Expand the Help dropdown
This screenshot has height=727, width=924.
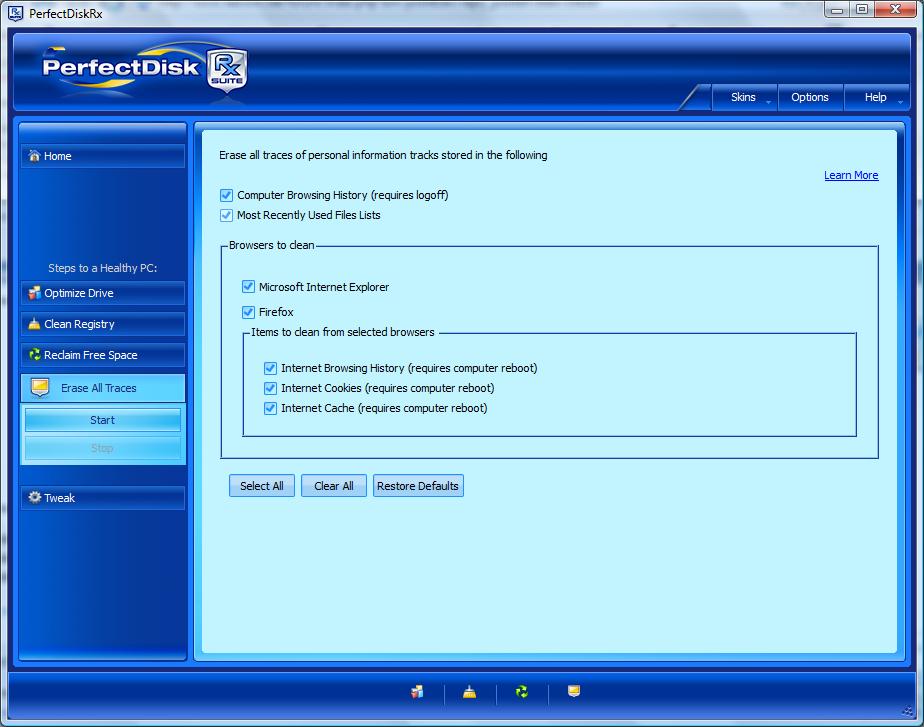click(874, 97)
